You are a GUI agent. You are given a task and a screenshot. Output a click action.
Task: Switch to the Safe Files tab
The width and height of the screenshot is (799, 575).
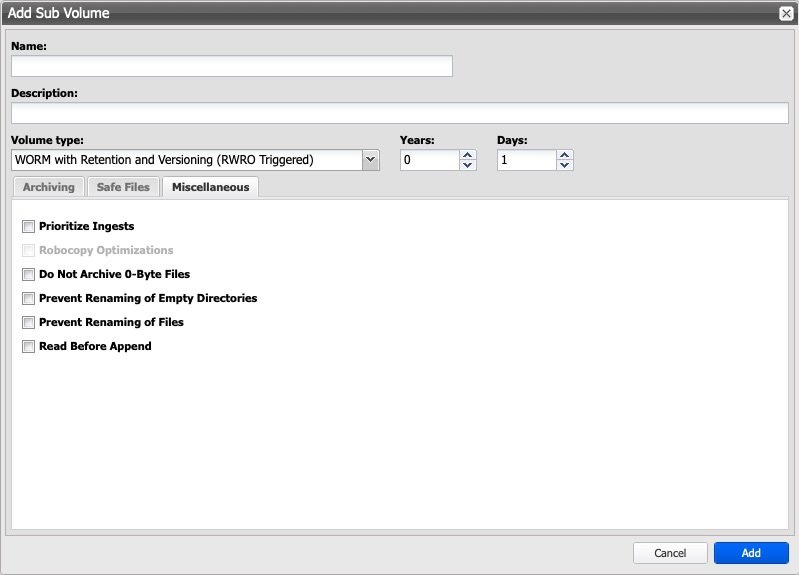click(x=123, y=187)
